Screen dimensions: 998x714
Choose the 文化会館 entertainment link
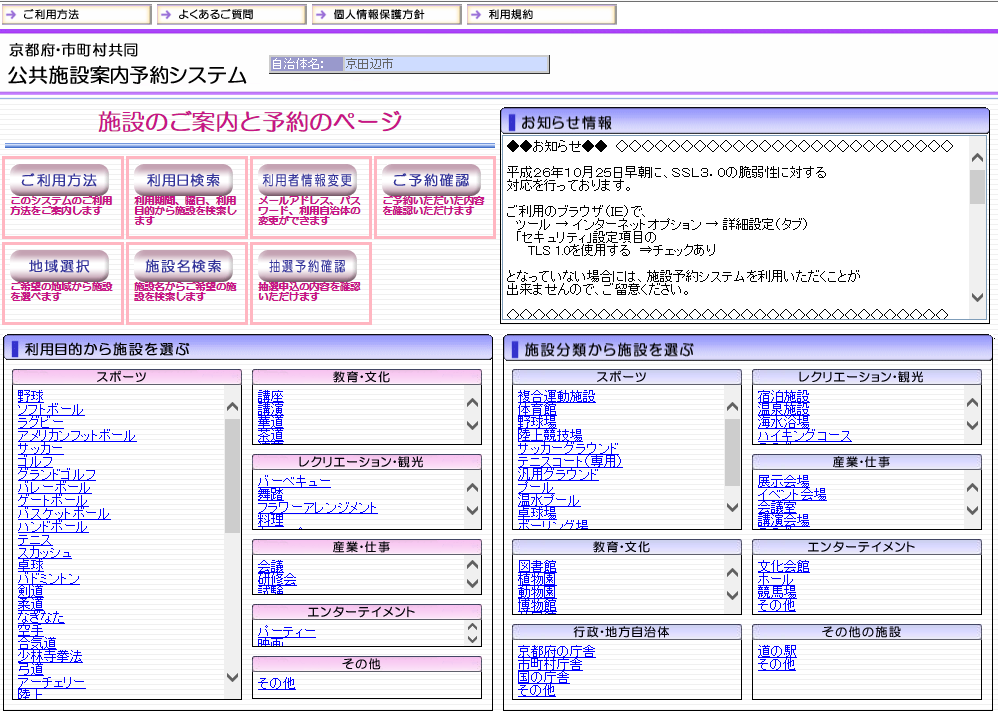point(783,567)
